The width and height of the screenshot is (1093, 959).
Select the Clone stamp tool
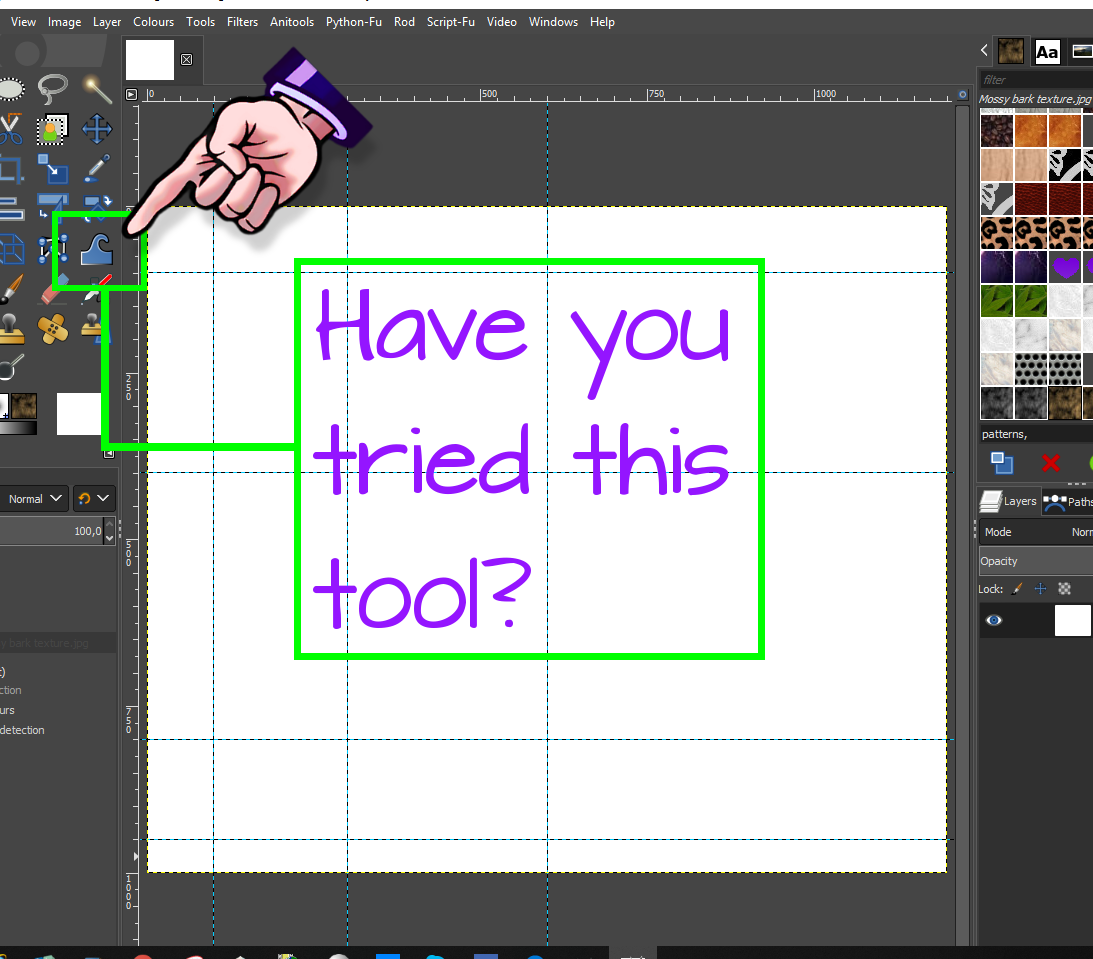click(10, 329)
